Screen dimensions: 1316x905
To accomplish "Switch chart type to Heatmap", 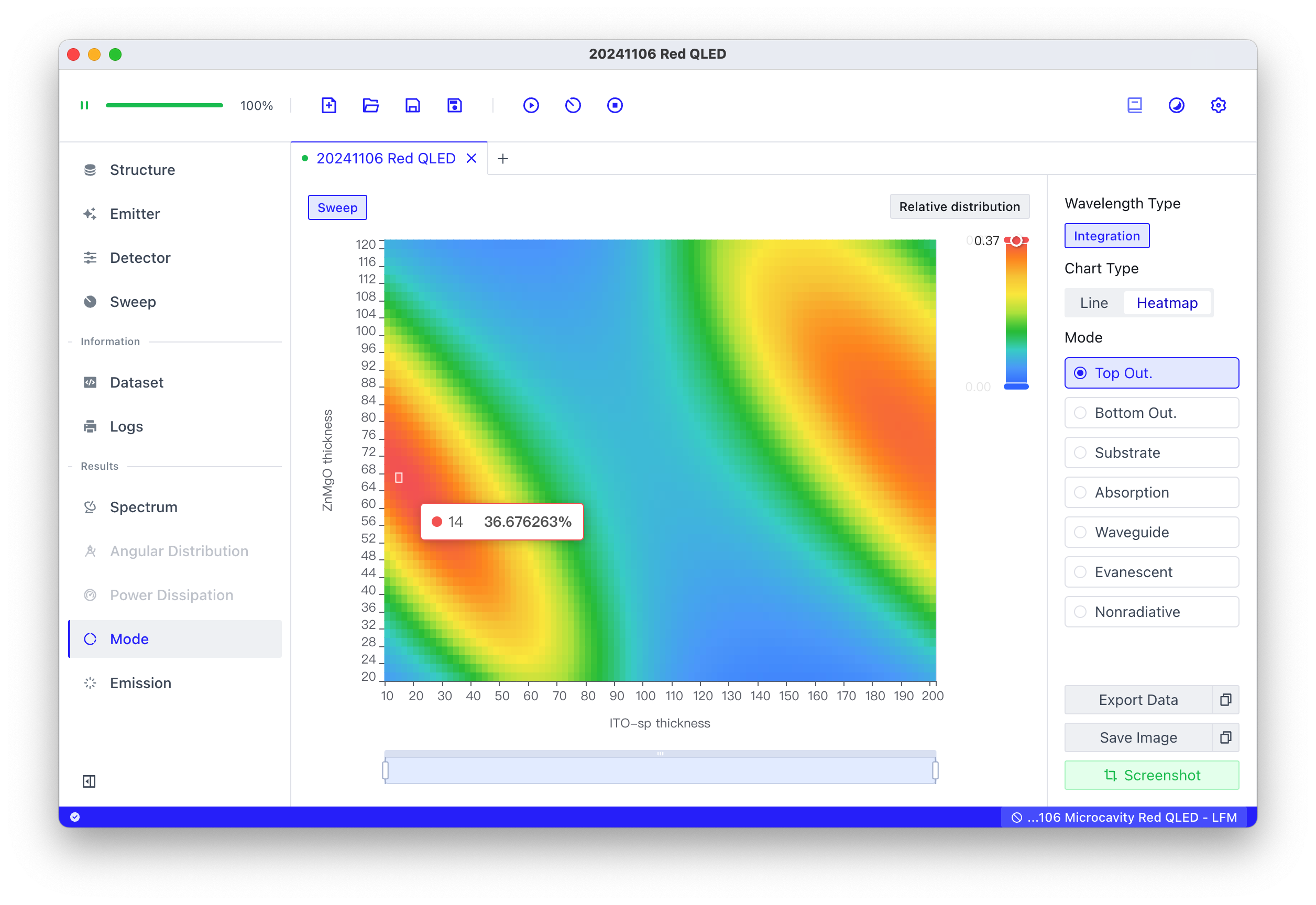I will pyautogui.click(x=1167, y=303).
